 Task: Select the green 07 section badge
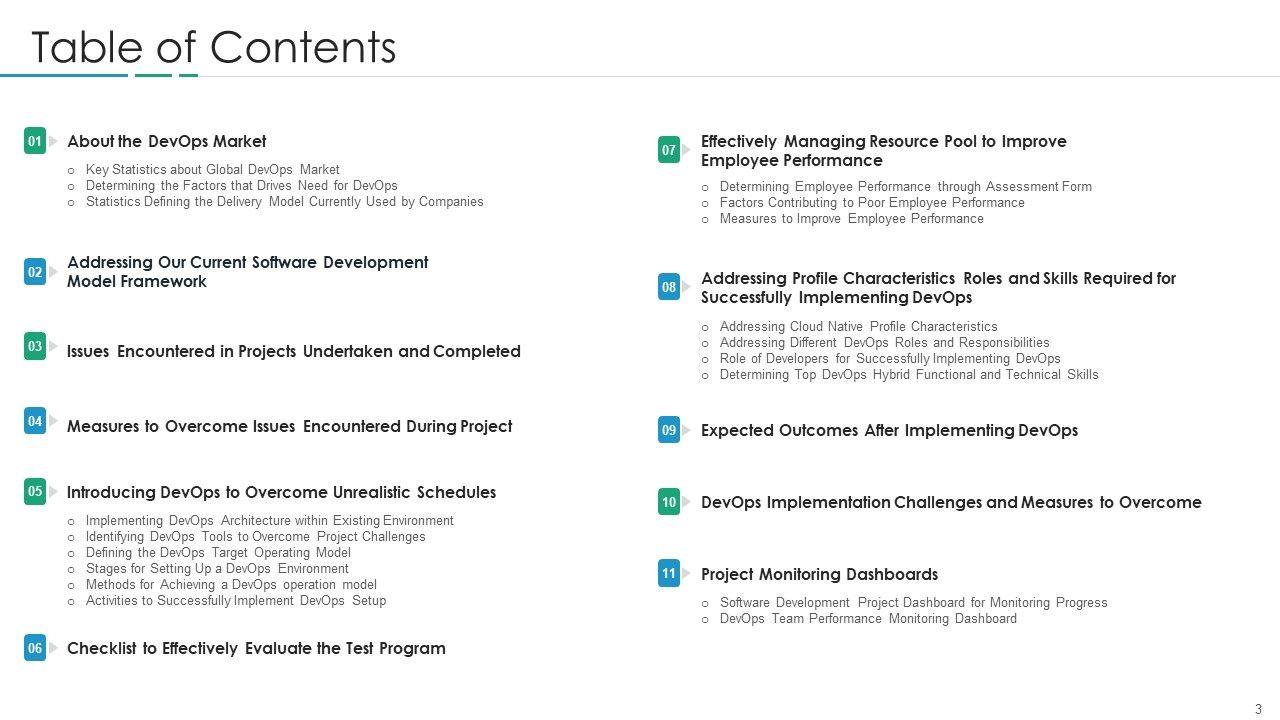[x=669, y=150]
